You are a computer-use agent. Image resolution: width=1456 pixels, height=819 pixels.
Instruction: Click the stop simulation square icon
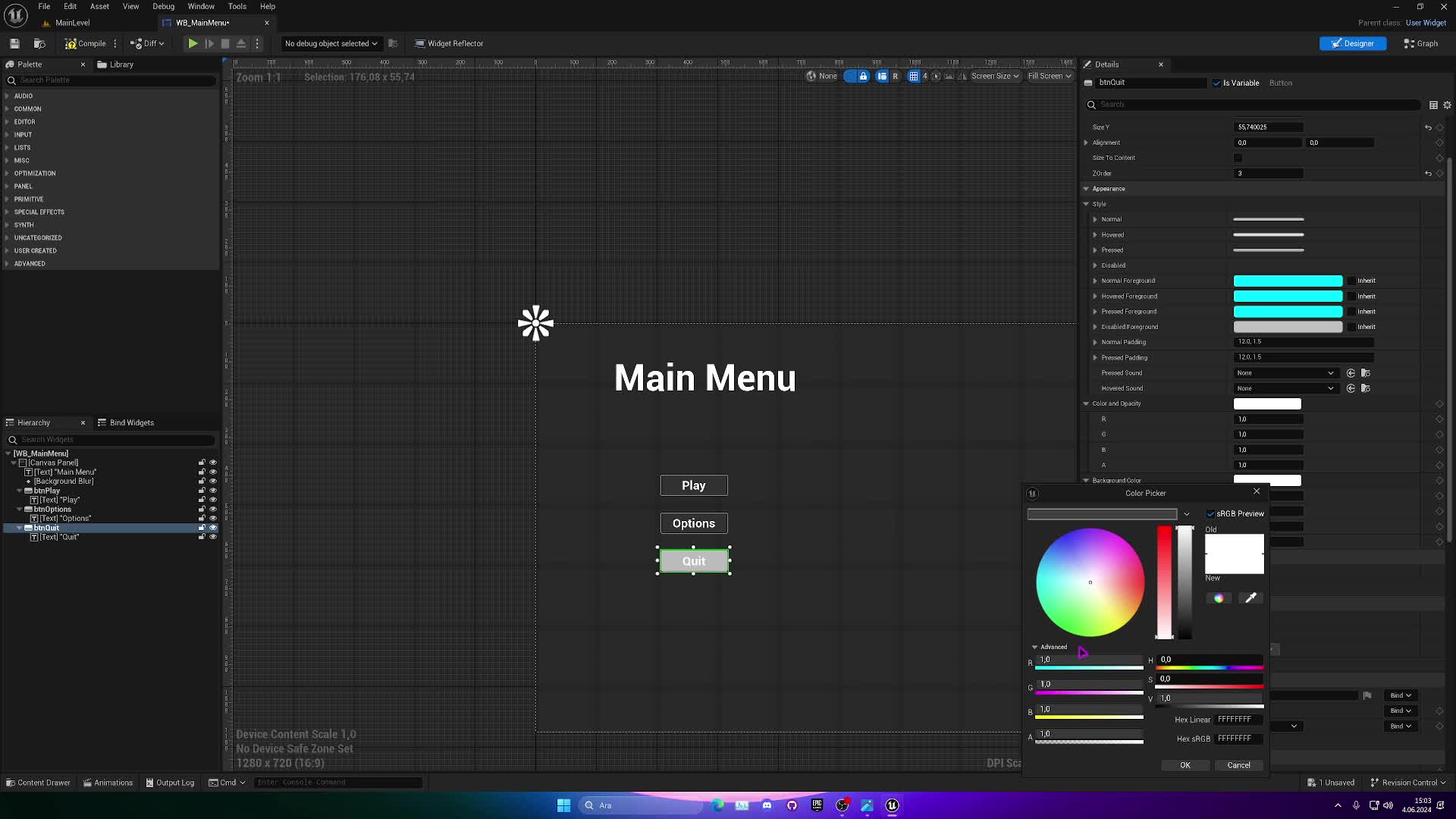pos(225,43)
